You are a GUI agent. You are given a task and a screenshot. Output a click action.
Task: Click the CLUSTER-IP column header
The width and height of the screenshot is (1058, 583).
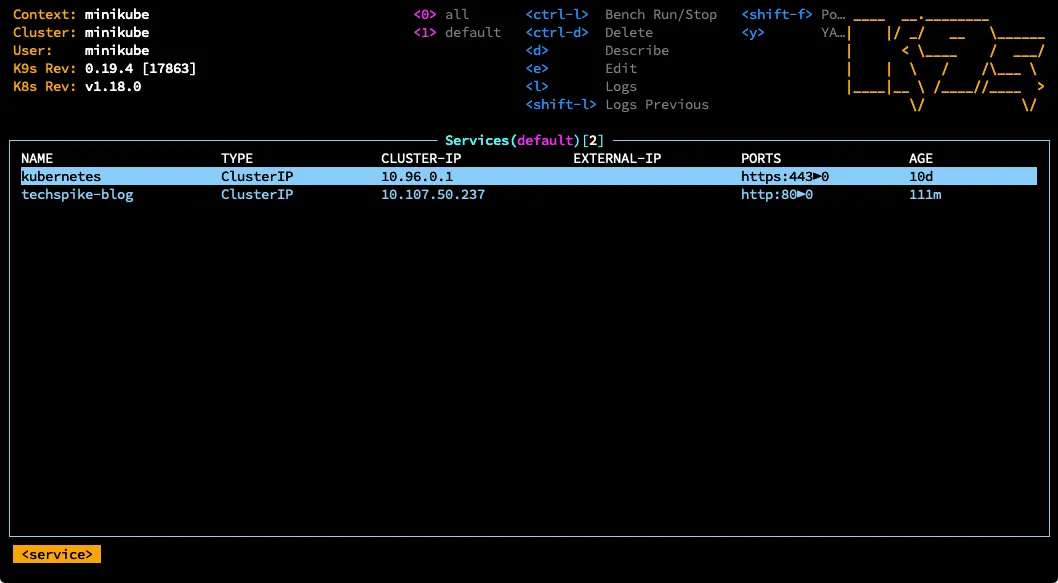point(421,159)
